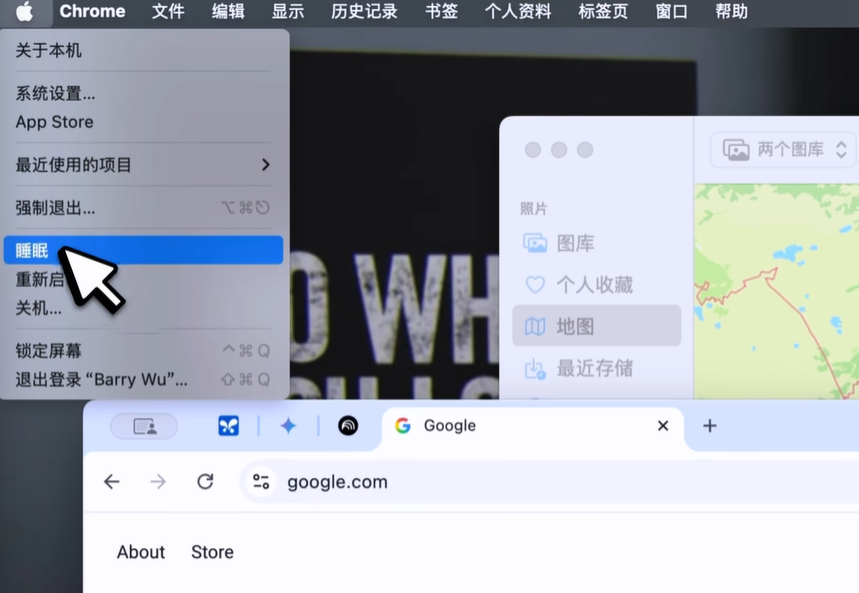Open 个人收藏 in Photos sidebar
Image resolution: width=859 pixels, height=593 pixels.
[x=594, y=285]
